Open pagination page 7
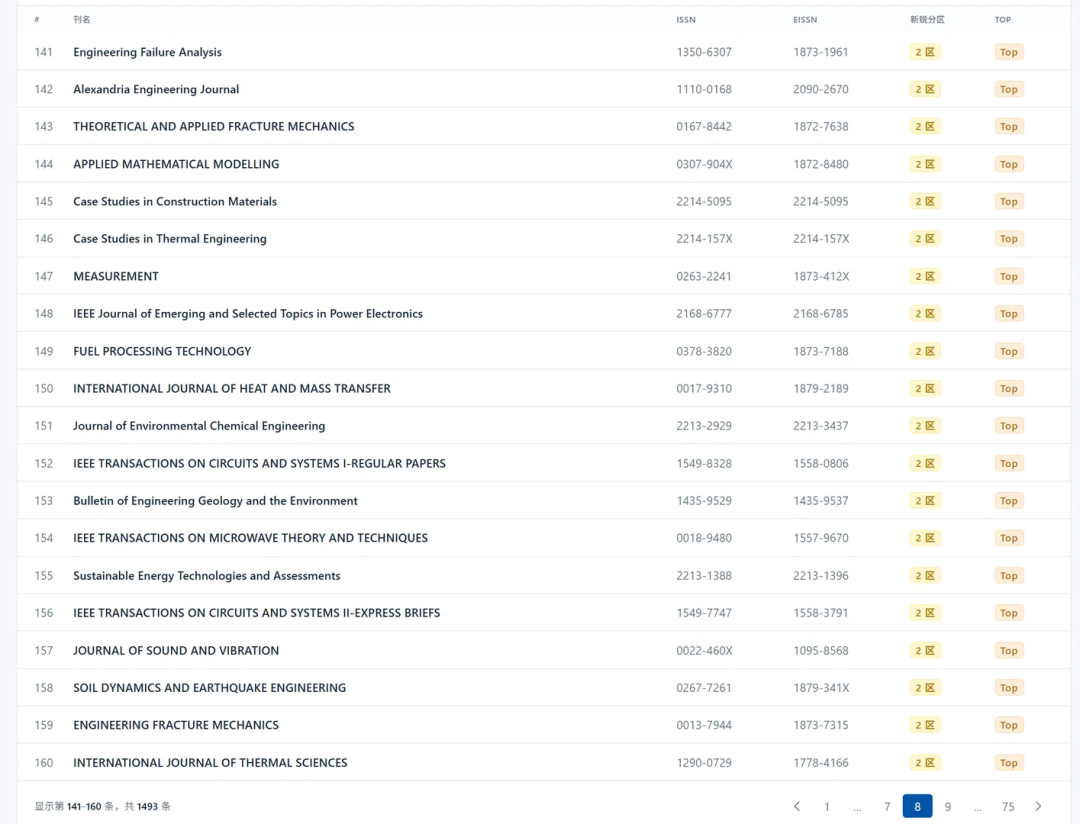The height and width of the screenshot is (824, 1080). click(x=887, y=806)
